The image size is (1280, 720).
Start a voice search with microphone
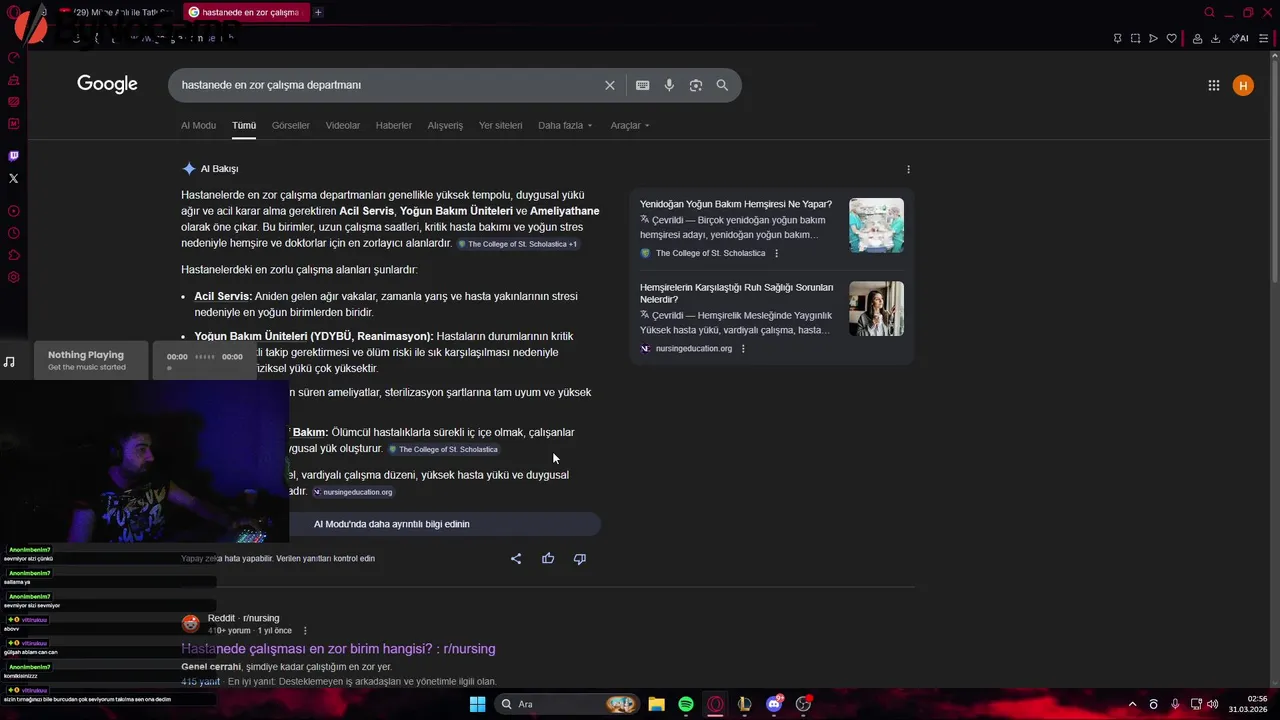pyautogui.click(x=669, y=85)
